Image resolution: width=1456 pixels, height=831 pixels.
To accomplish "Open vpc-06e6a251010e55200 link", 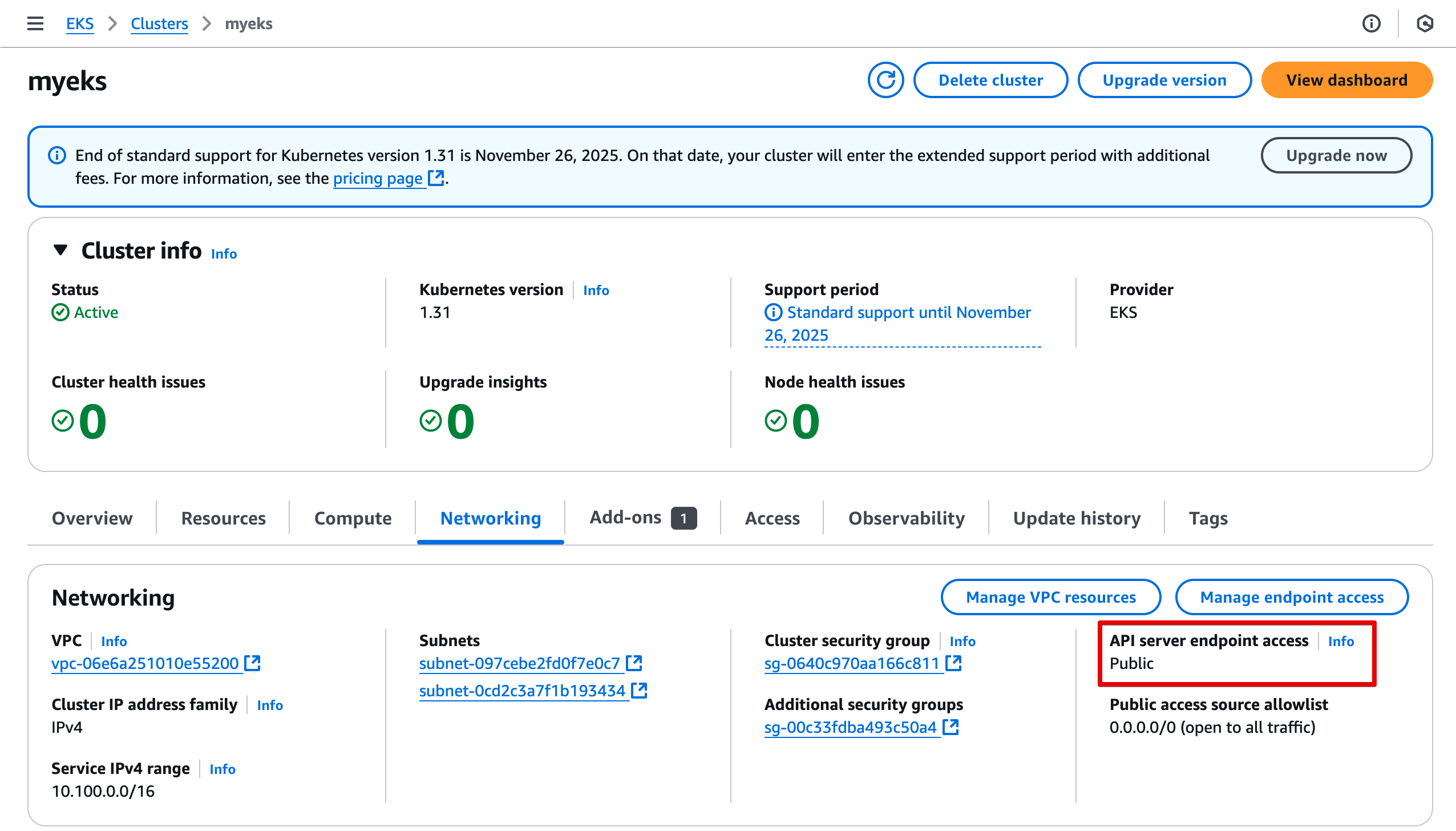I will (145, 663).
